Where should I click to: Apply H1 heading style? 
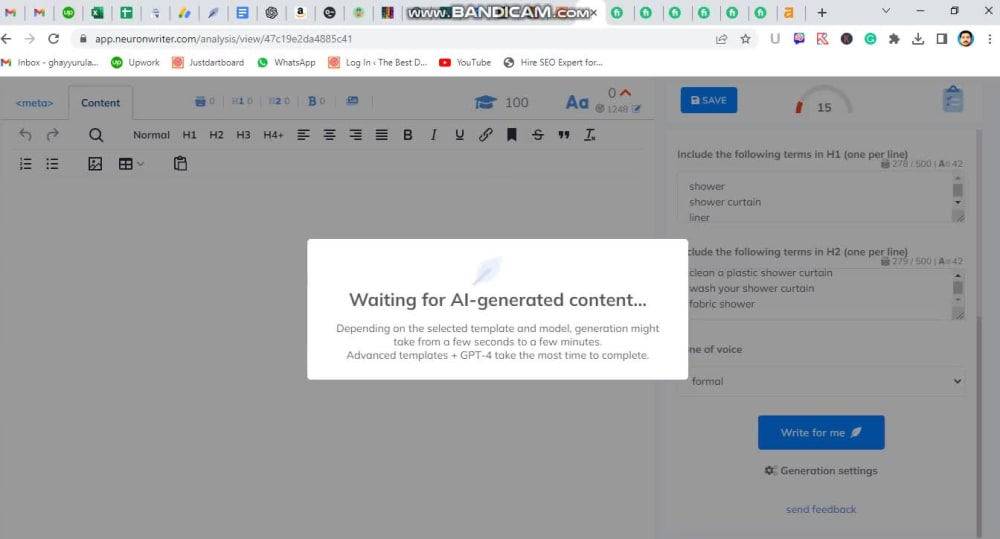(x=189, y=135)
